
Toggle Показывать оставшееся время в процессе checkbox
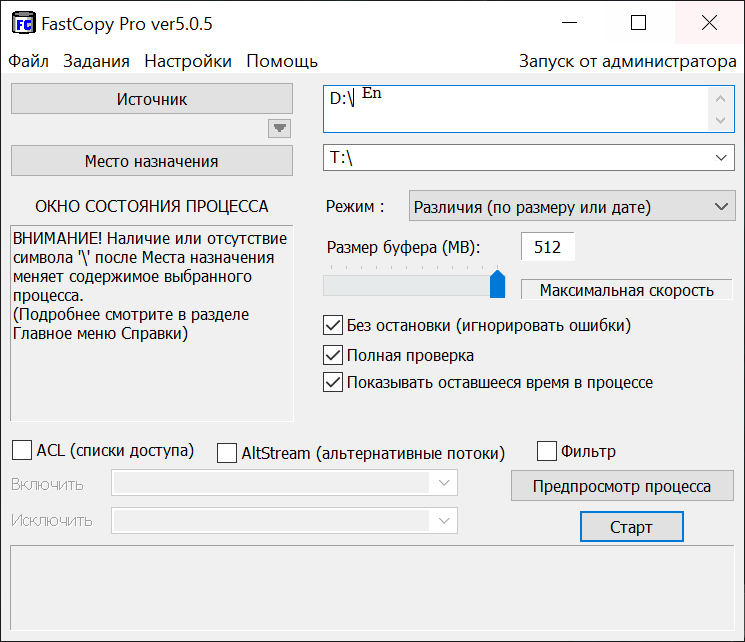[x=333, y=382]
